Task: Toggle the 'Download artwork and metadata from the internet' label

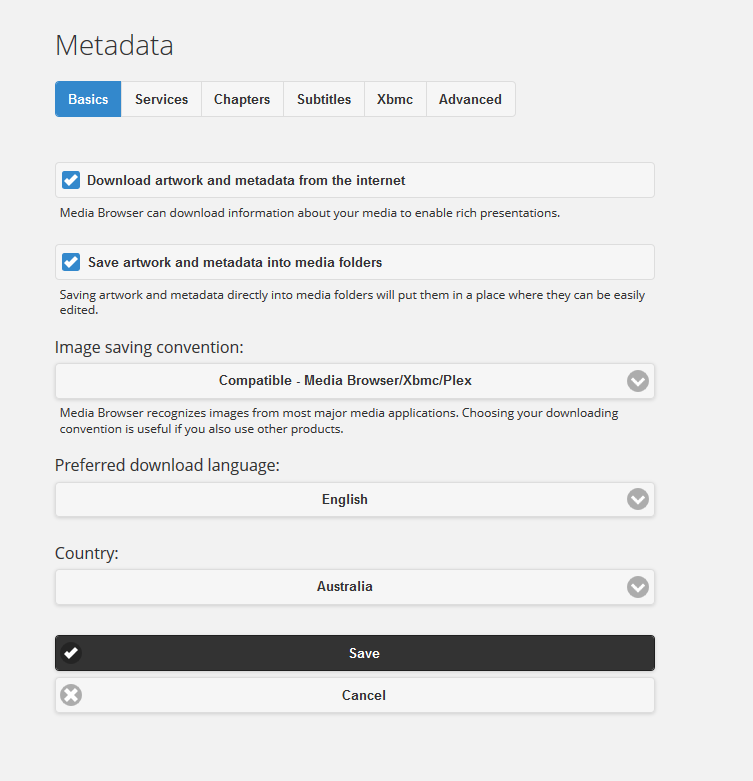Action: click(x=246, y=181)
